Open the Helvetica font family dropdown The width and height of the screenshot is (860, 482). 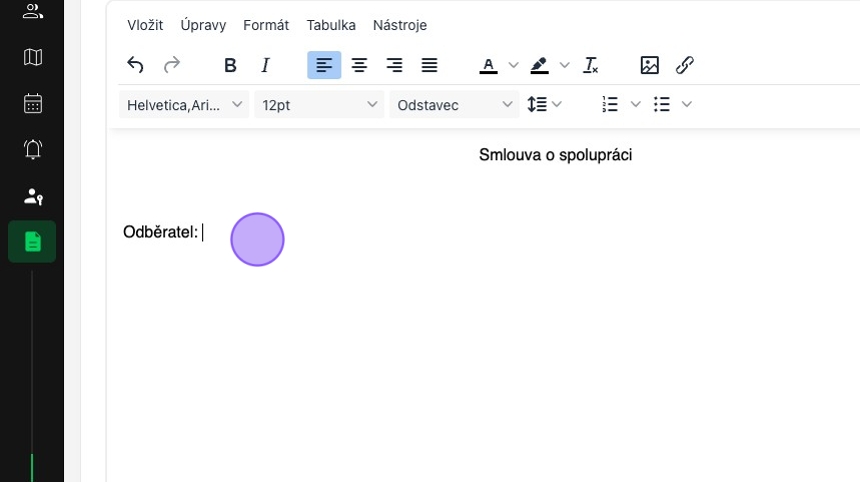(x=184, y=105)
